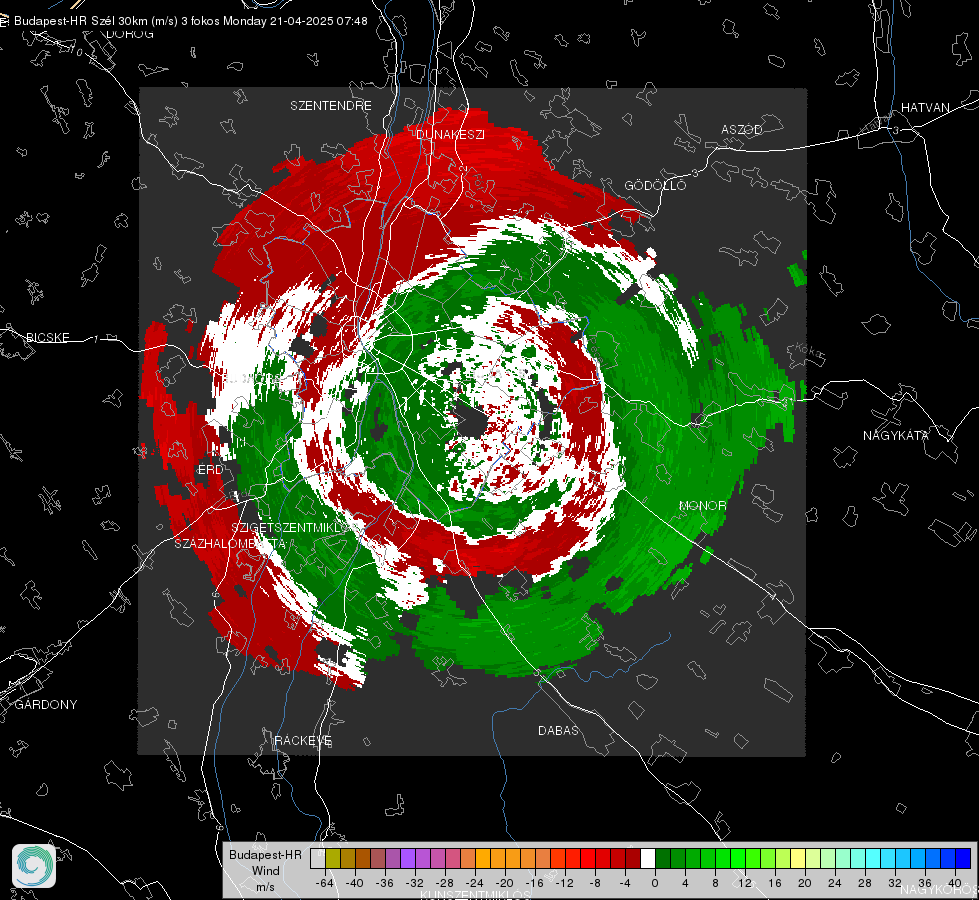Click the DUNAKESZI city label
The width and height of the screenshot is (979, 900).
[x=450, y=135]
